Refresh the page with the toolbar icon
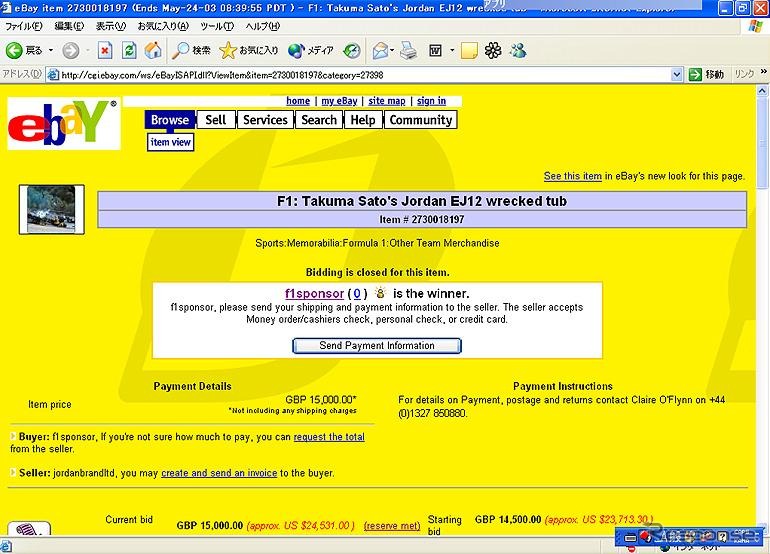770x554 pixels. (x=129, y=50)
